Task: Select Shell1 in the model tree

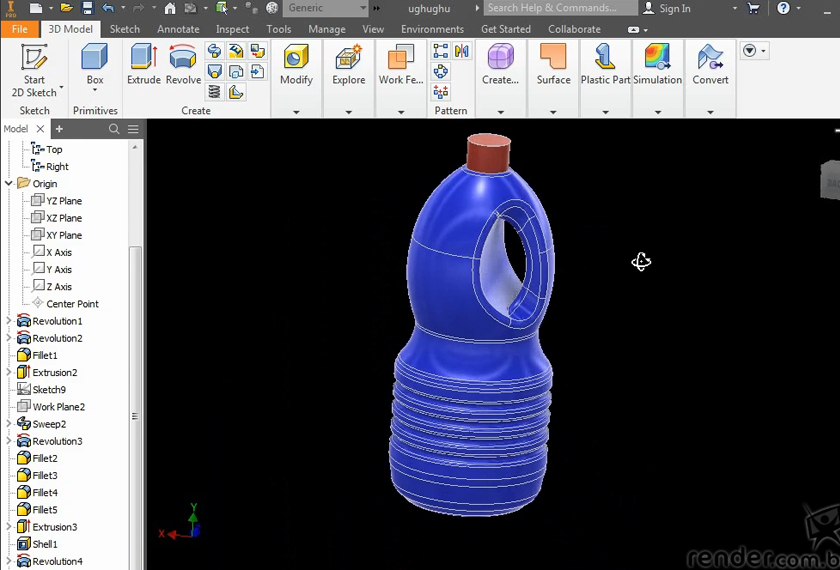Action: [x=45, y=544]
